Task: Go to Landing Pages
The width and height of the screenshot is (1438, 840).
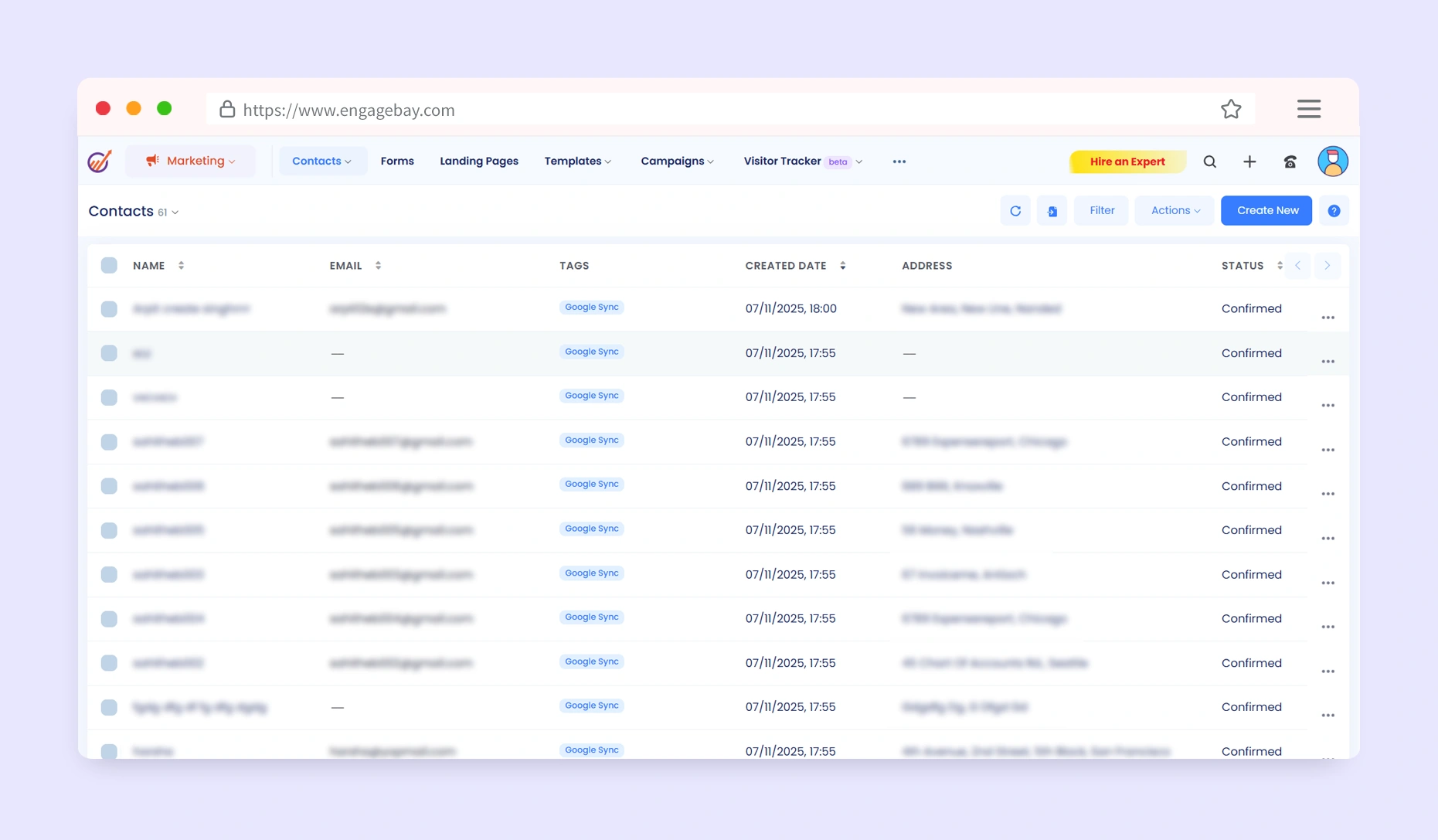Action: (479, 162)
